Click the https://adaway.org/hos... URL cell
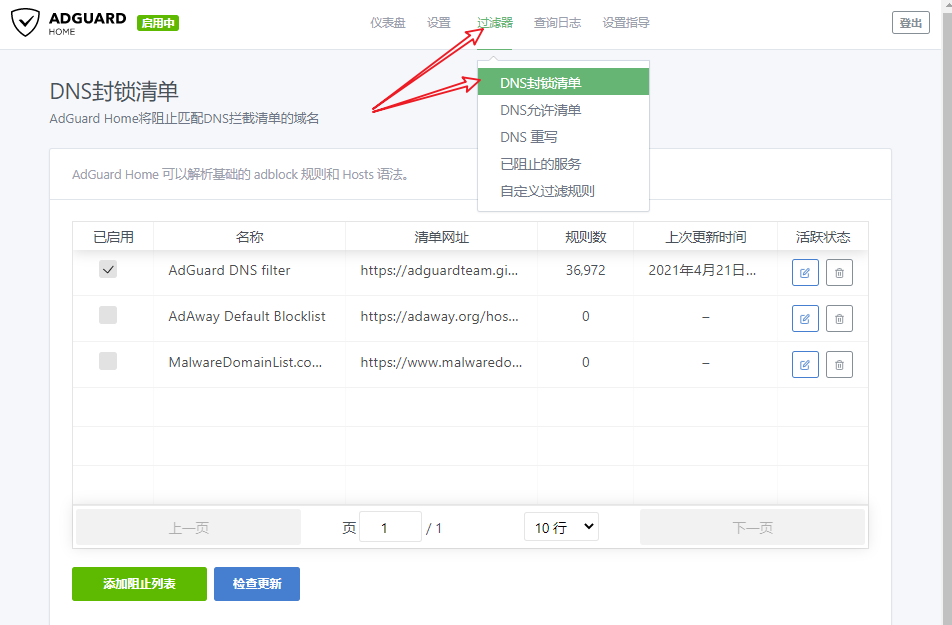Screen dimensions: 952x625 439,316
